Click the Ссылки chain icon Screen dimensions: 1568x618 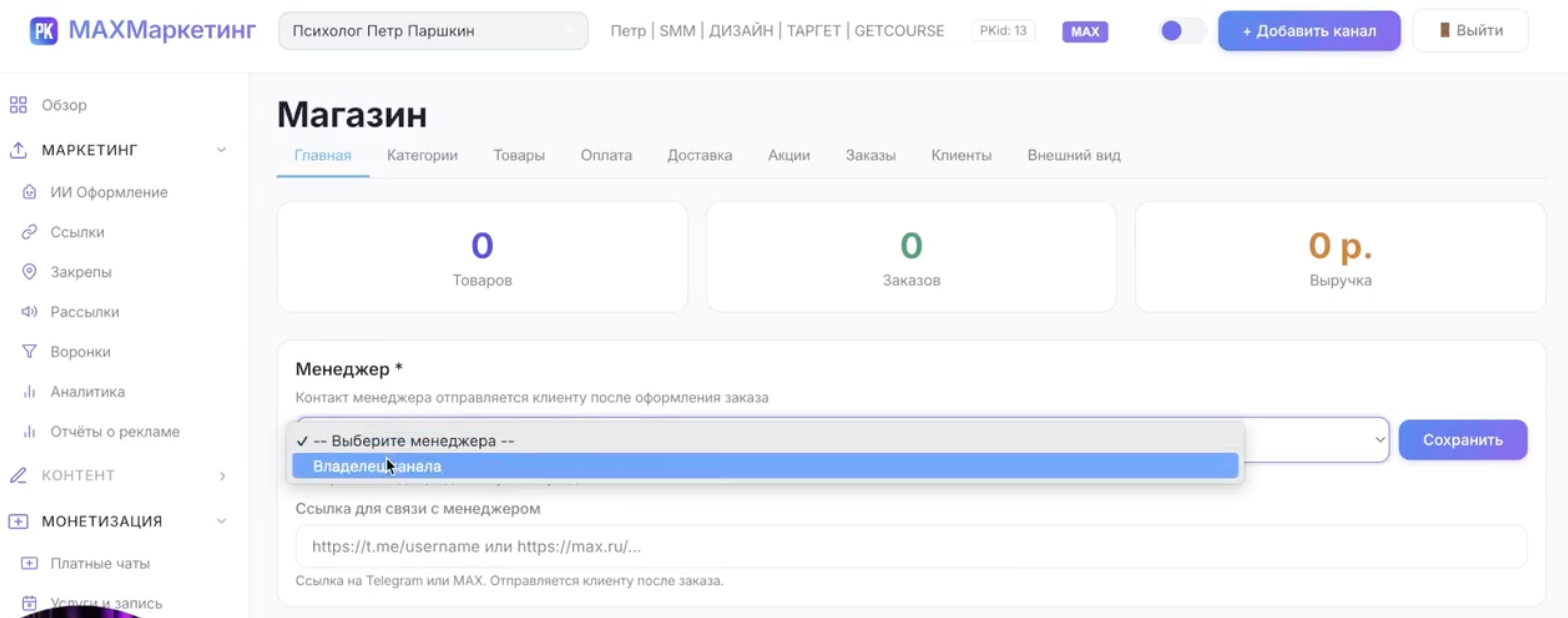point(29,232)
